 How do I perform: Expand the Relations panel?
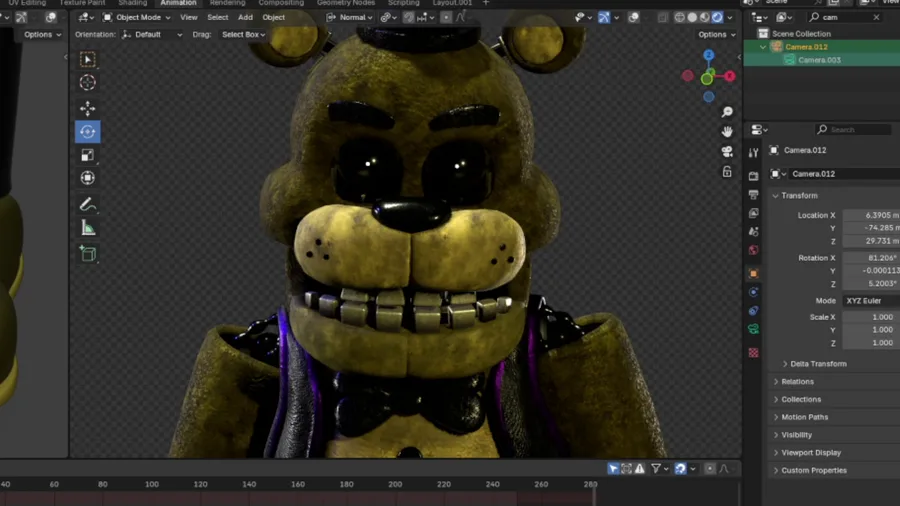(797, 382)
